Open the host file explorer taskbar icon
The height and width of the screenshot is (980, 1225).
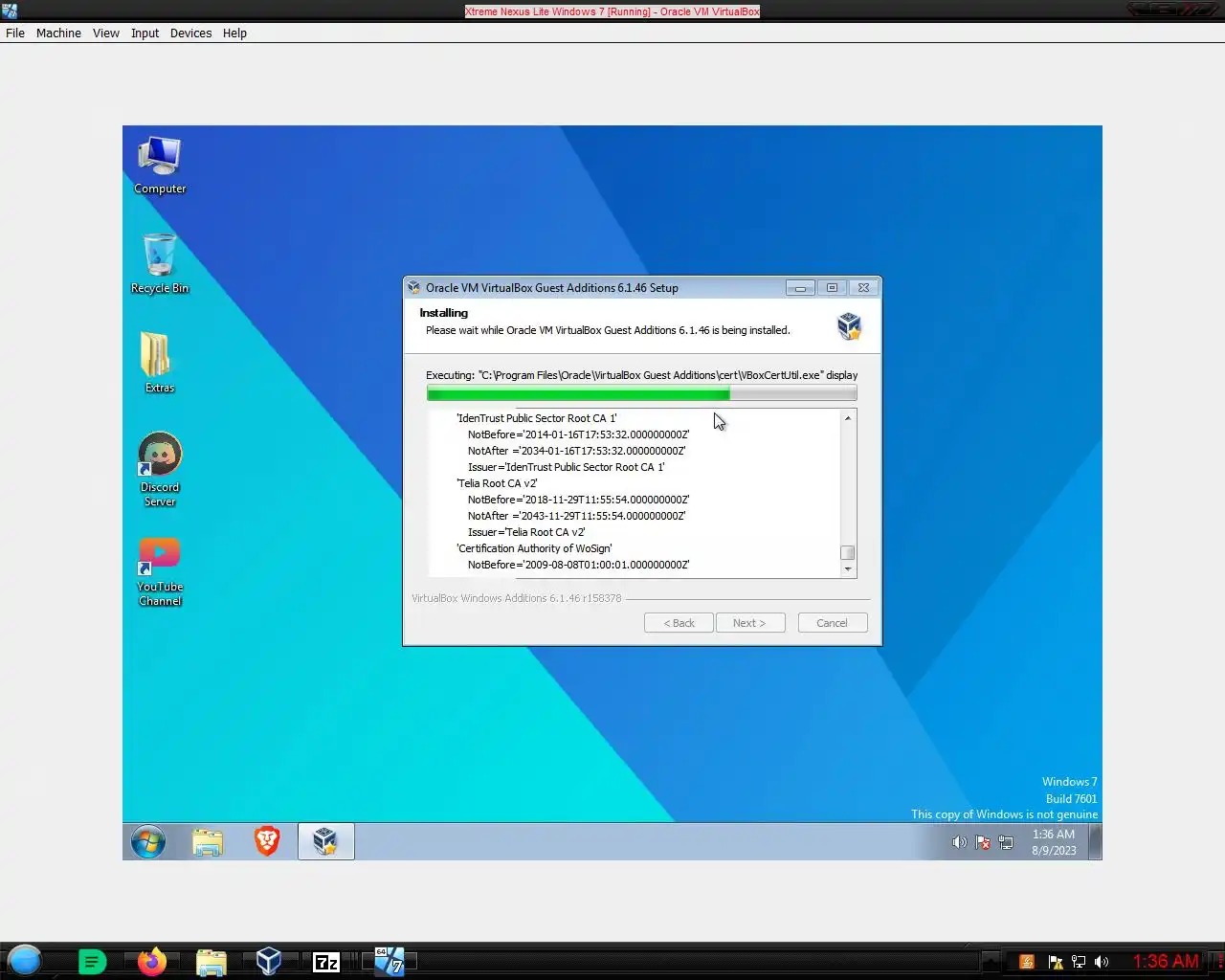tap(211, 961)
